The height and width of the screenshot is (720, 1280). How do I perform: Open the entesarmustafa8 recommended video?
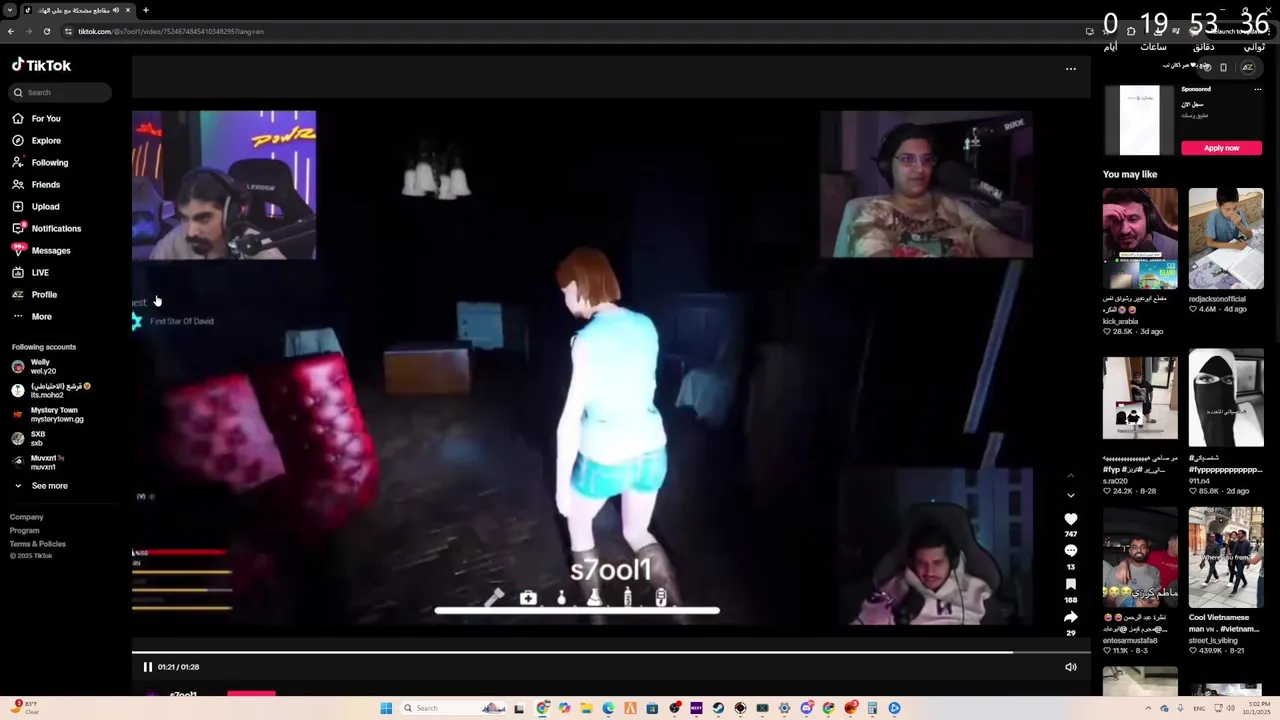click(1140, 557)
